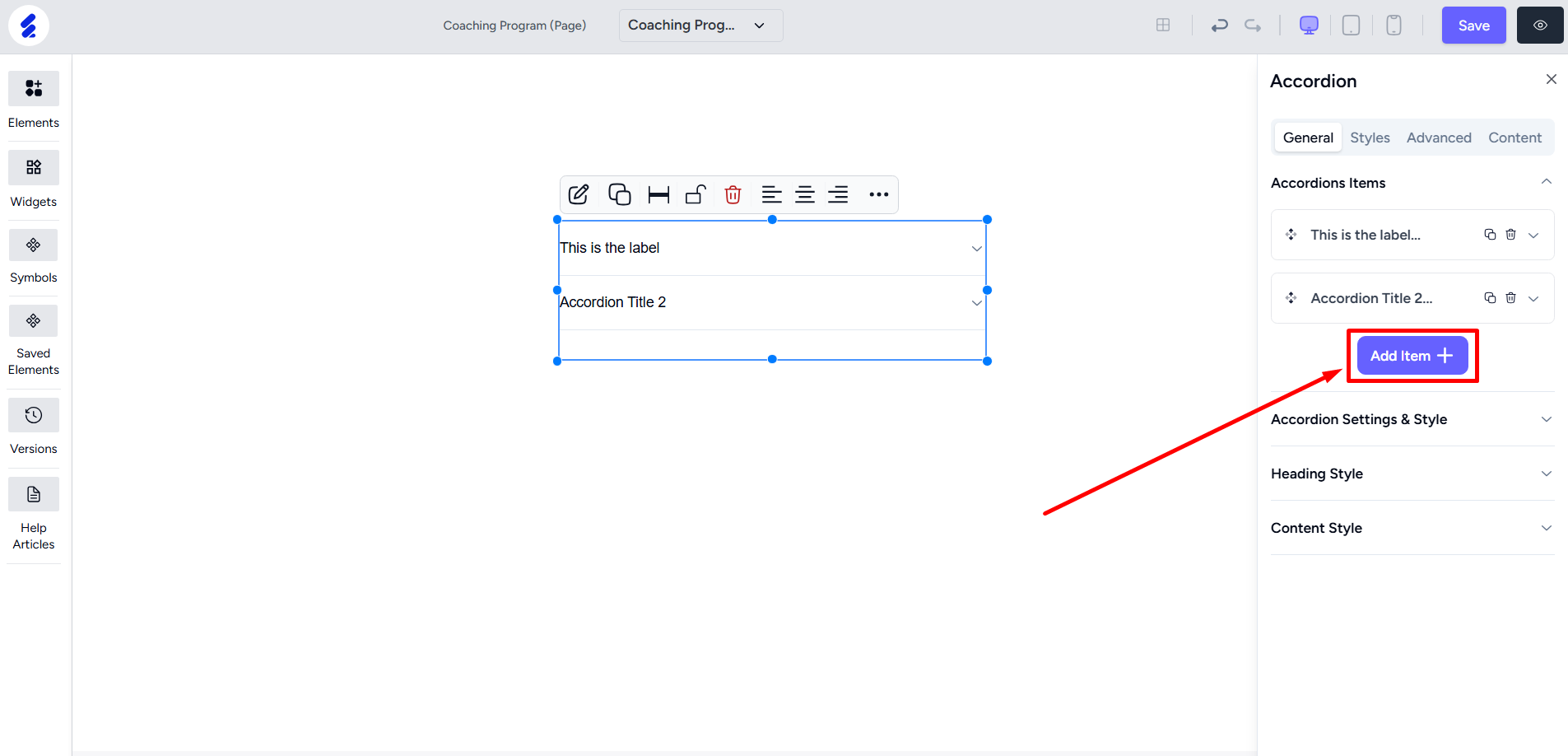Click drag handle of 'Accordion Title 2' item

1291,298
